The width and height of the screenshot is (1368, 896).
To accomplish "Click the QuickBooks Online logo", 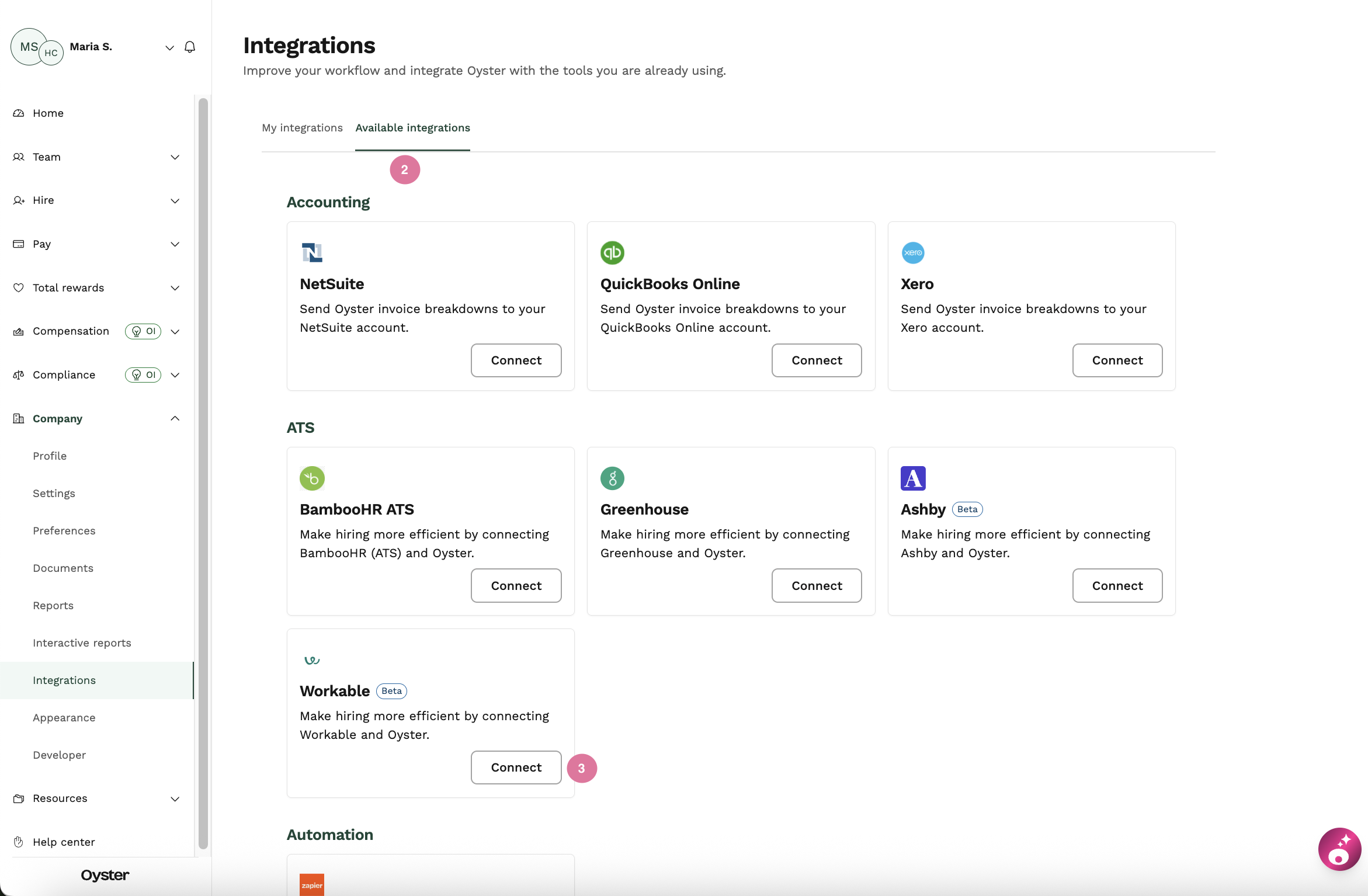I will (x=612, y=253).
